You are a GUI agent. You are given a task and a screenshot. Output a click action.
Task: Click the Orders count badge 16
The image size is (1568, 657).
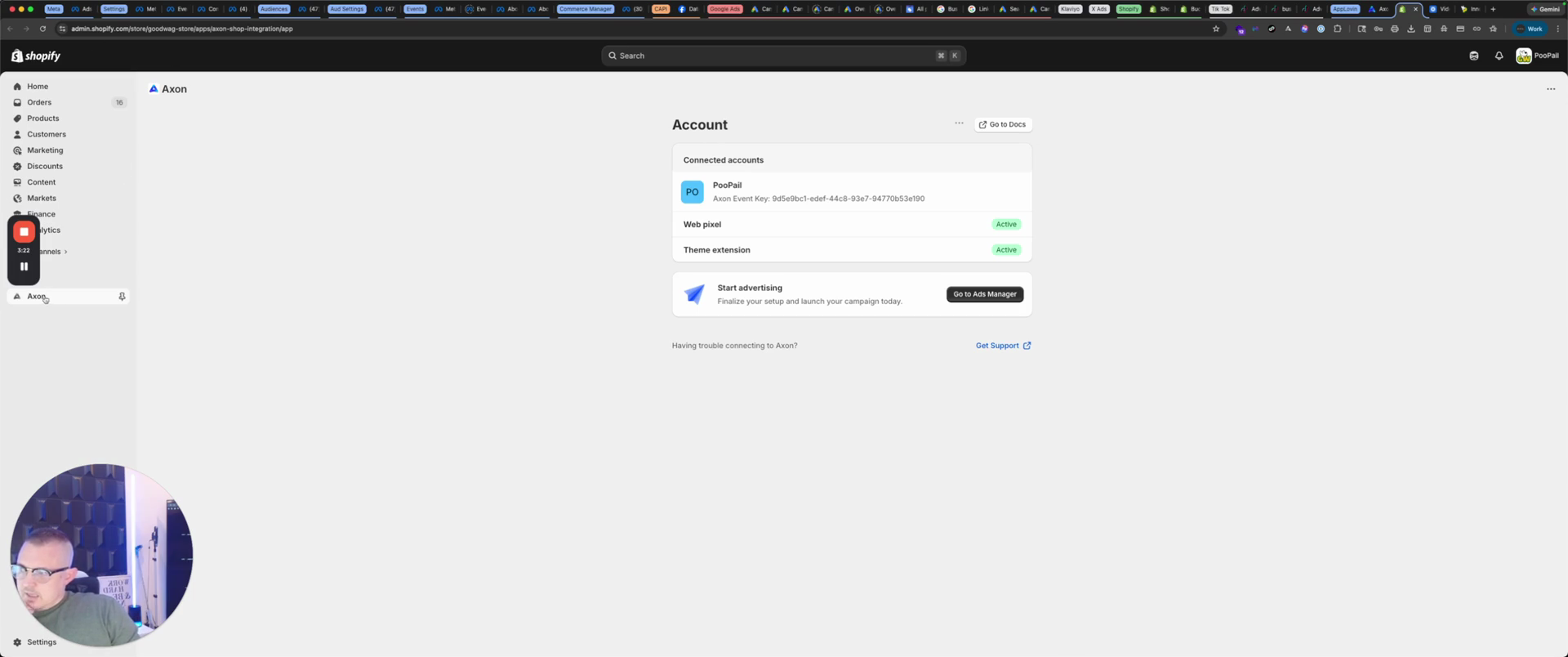119,102
